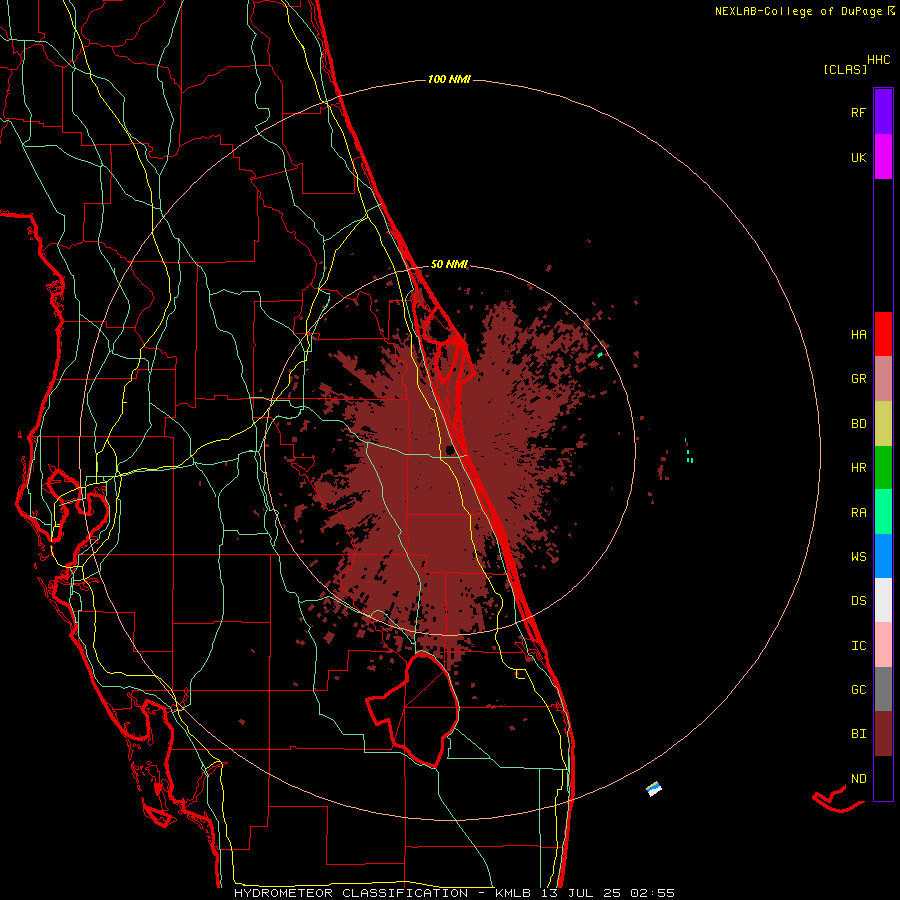The width and height of the screenshot is (900, 900).
Task: Click the DS legend label
Action: (x=859, y=601)
